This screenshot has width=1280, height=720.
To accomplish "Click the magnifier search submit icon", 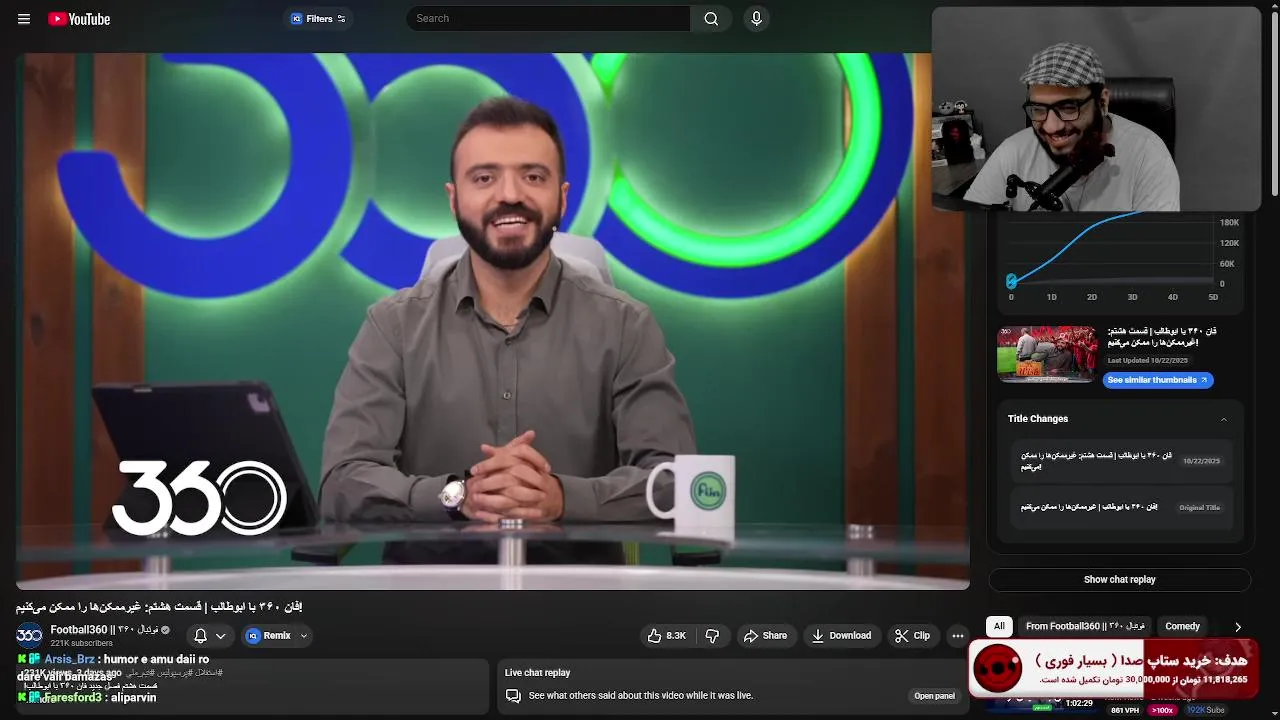I will pos(711,18).
